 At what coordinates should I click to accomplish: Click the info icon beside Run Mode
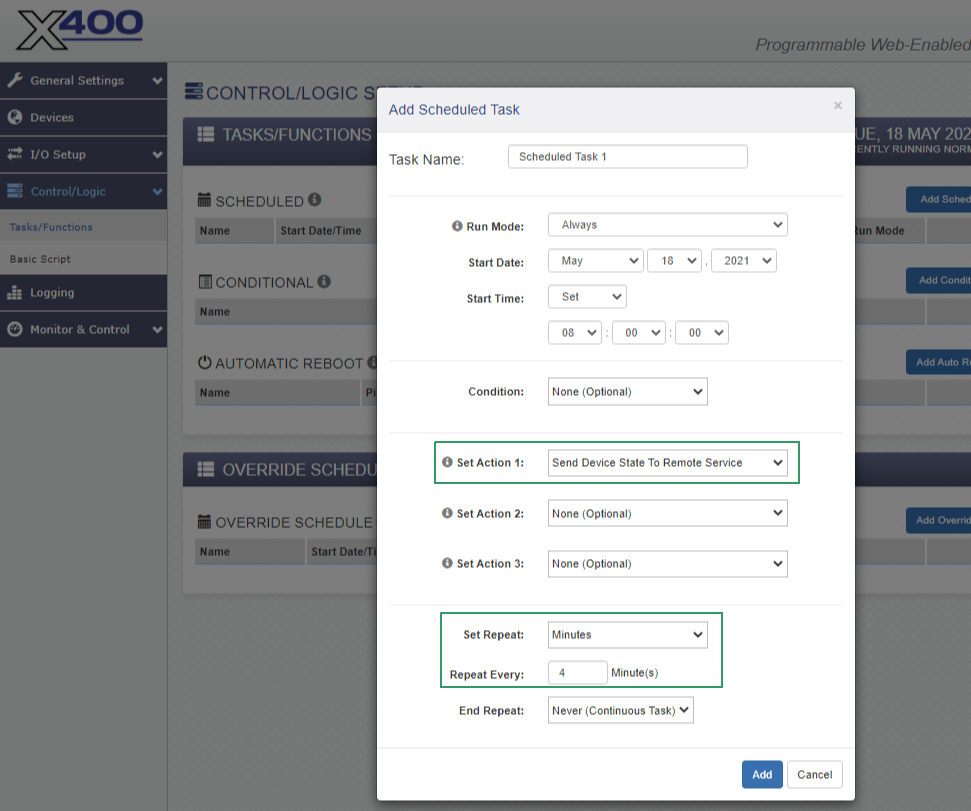[x=457, y=226]
